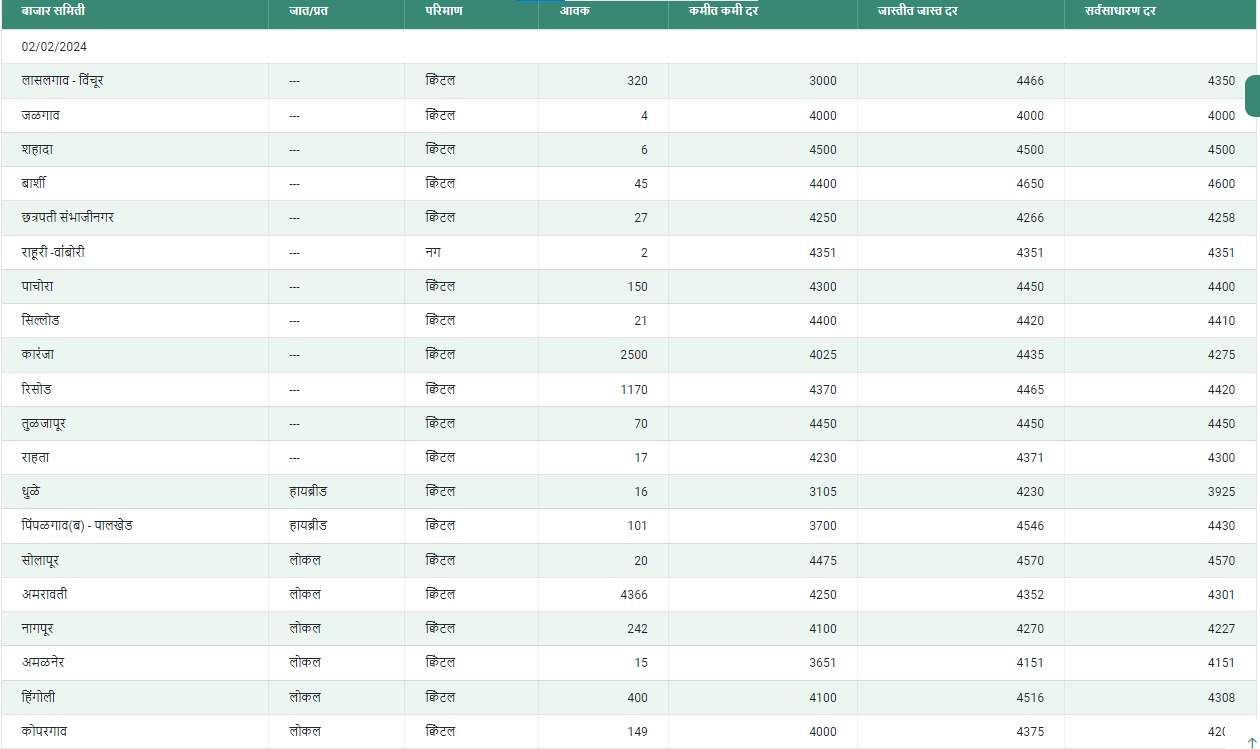The image size is (1260, 749).
Task: Click the जात/प्रत column header
Action: pyautogui.click(x=308, y=11)
